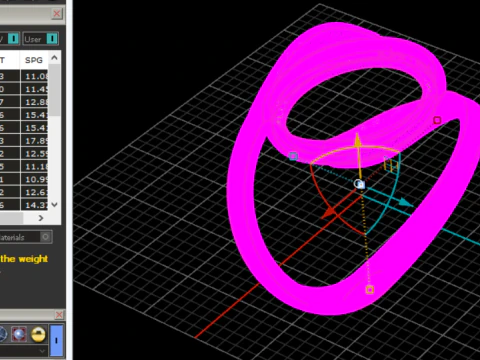Image resolution: width=480 pixels, height=360 pixels.
Task: Click the yellow vertical gumball arrow
Action: click(358, 141)
